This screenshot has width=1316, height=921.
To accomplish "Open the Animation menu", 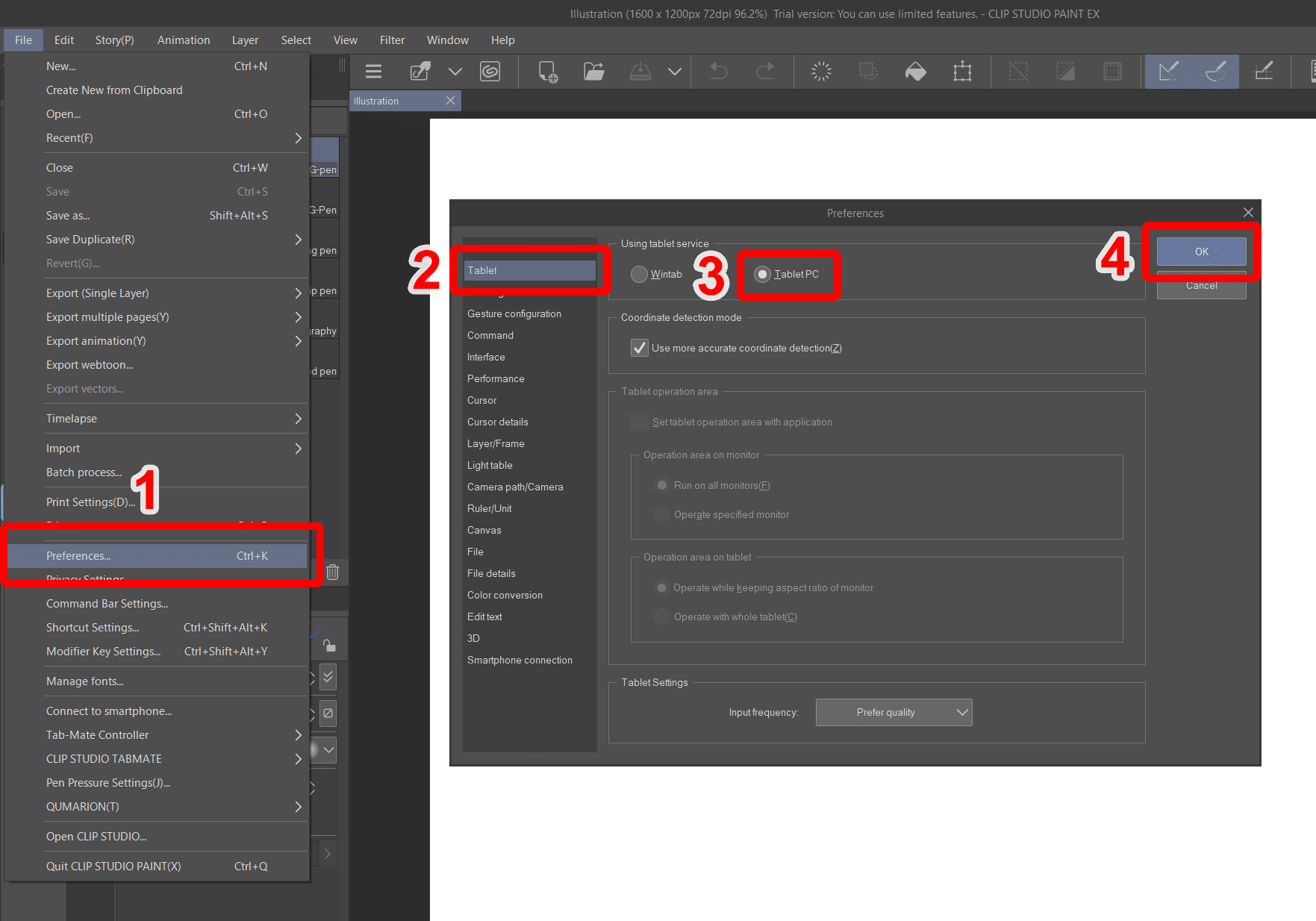I will [183, 40].
